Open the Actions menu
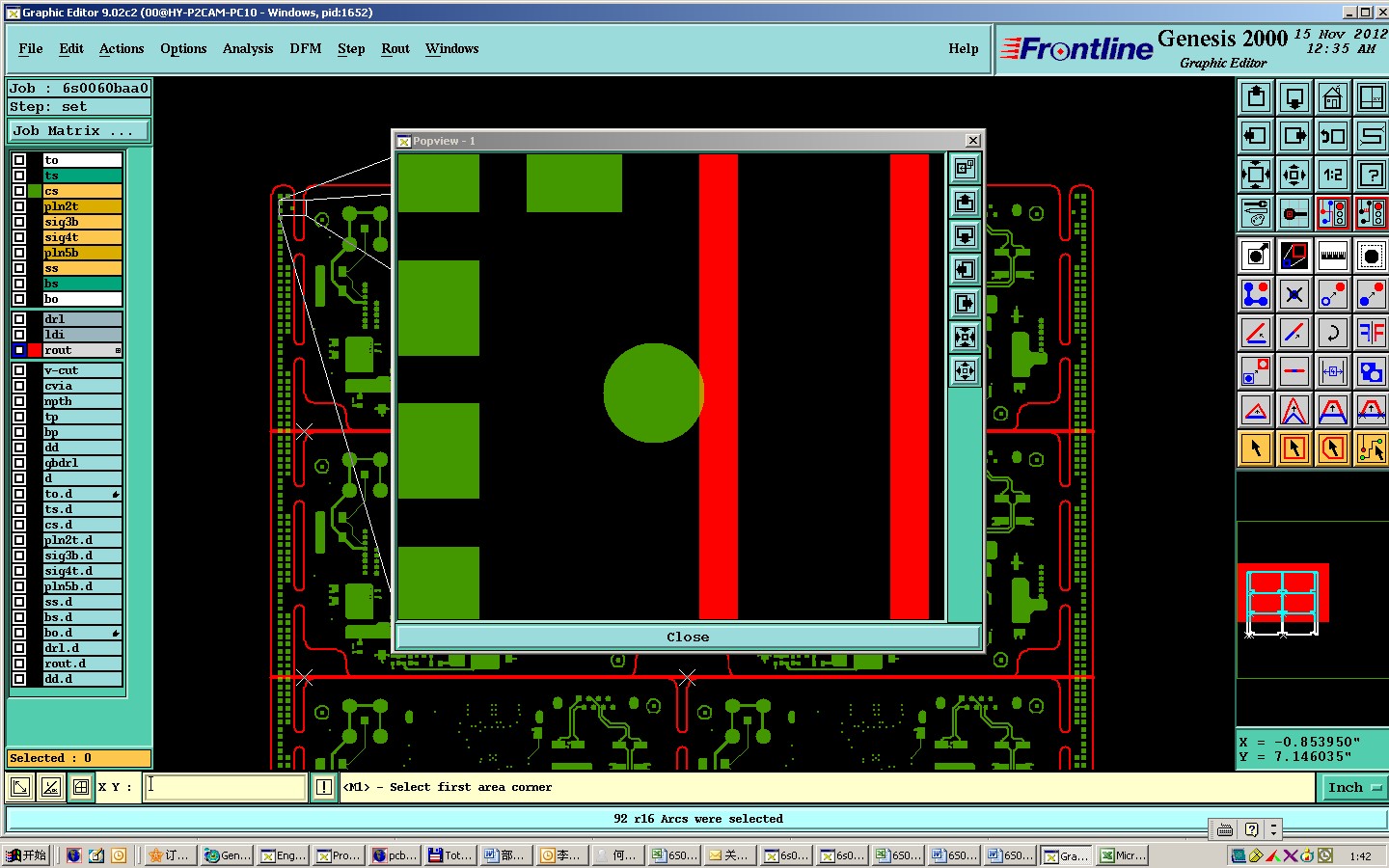Viewport: 1389px width, 868px height. pyautogui.click(x=122, y=48)
